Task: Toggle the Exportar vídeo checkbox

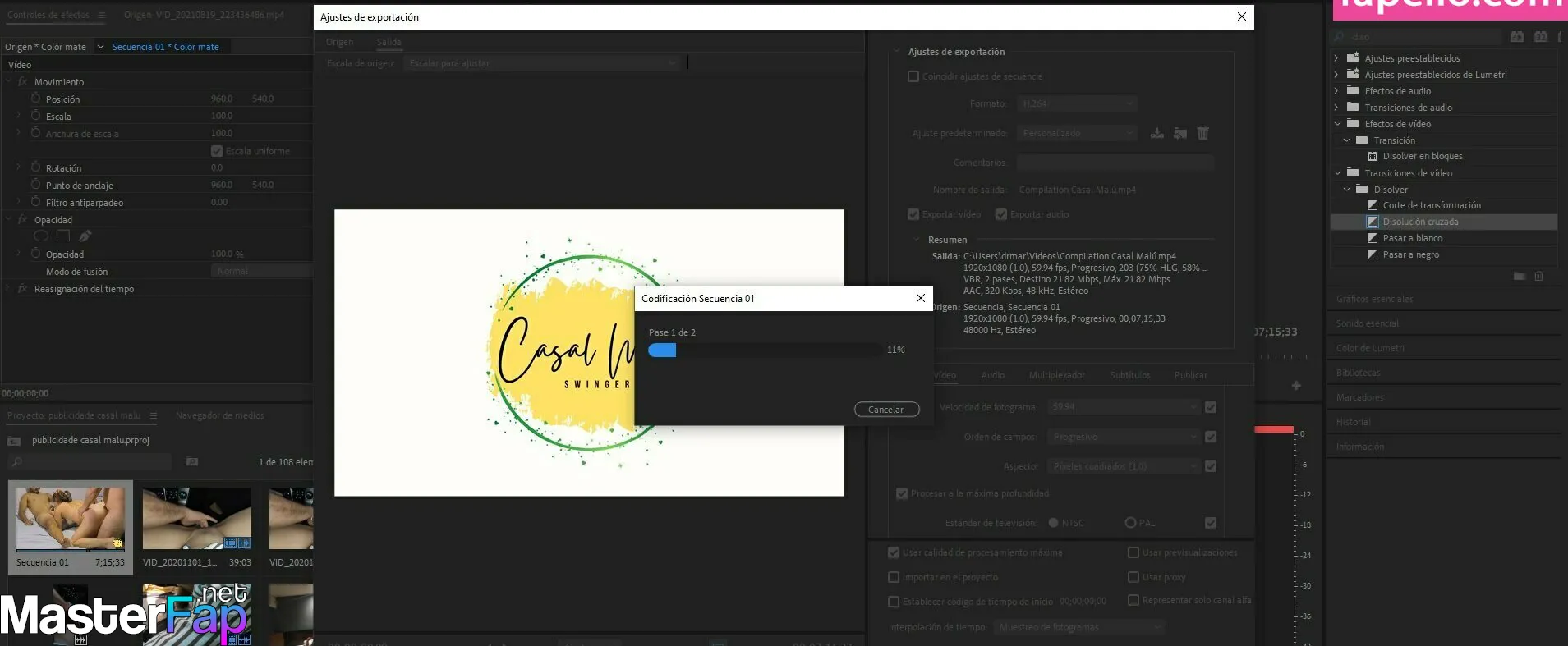Action: 913,214
